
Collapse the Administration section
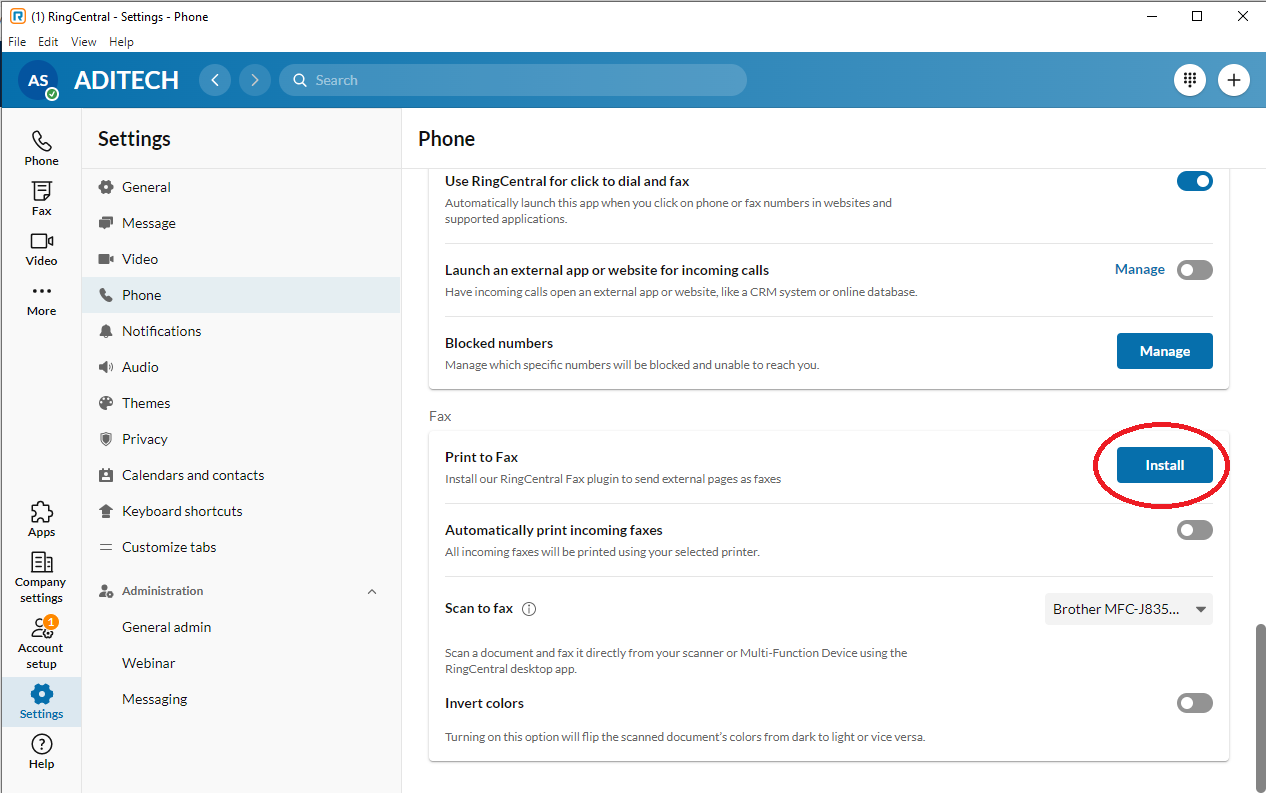coord(372,591)
